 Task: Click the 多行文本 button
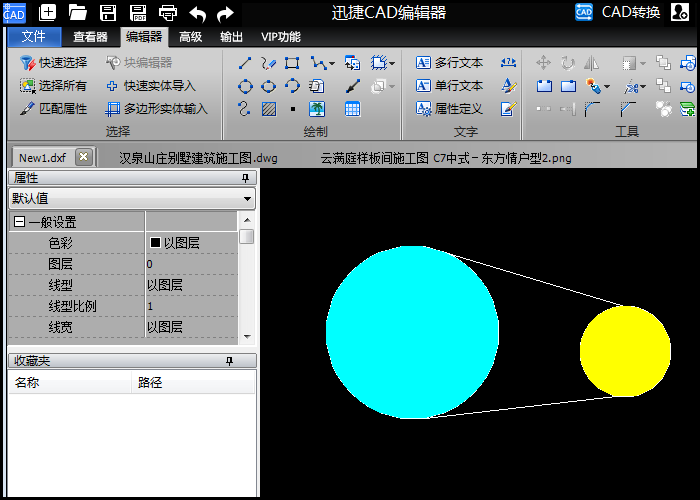[450, 63]
